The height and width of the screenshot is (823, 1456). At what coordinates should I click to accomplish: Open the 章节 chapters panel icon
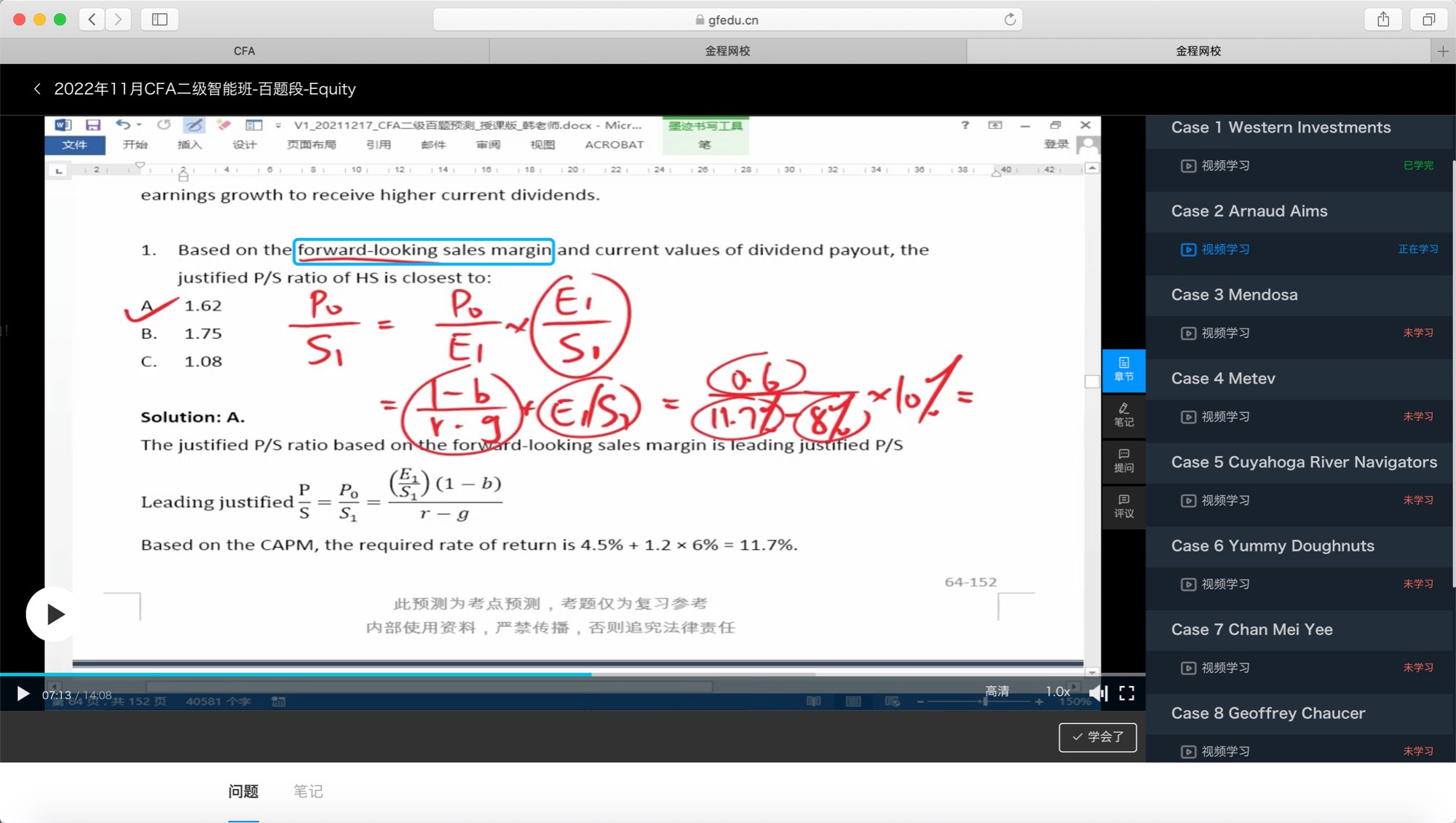(x=1123, y=369)
